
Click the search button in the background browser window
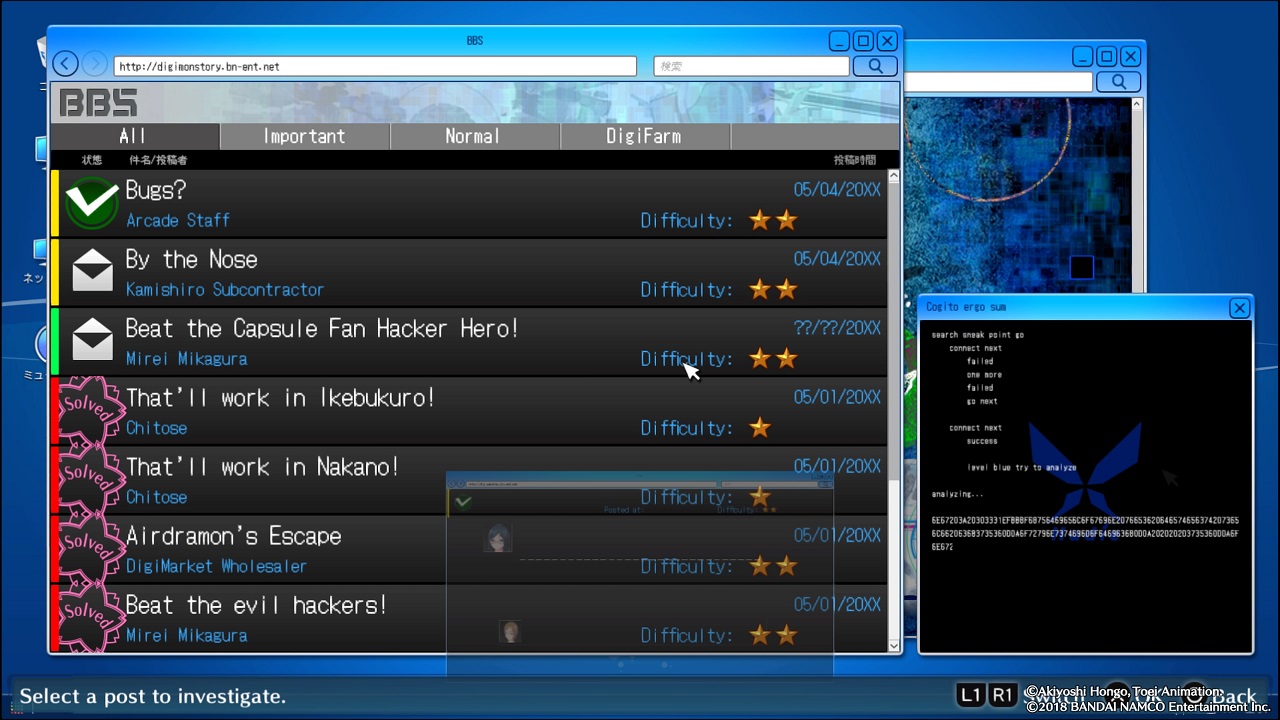[x=1119, y=82]
